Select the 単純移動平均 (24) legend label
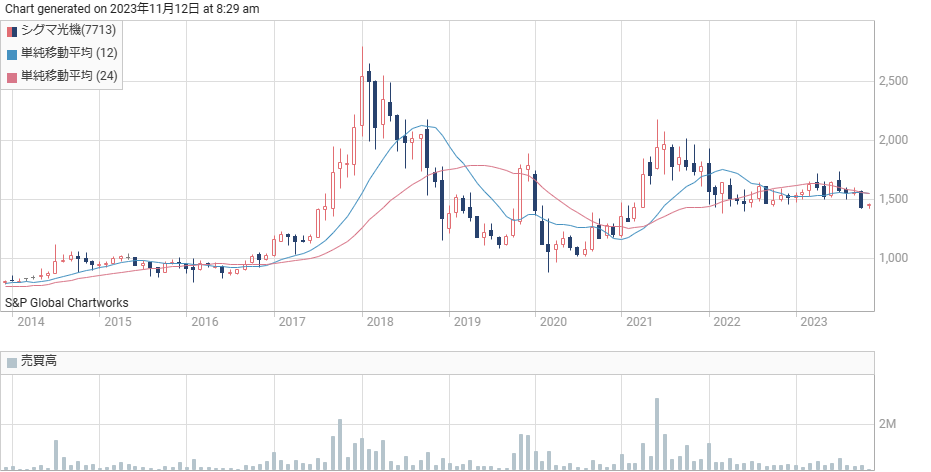 pos(69,76)
